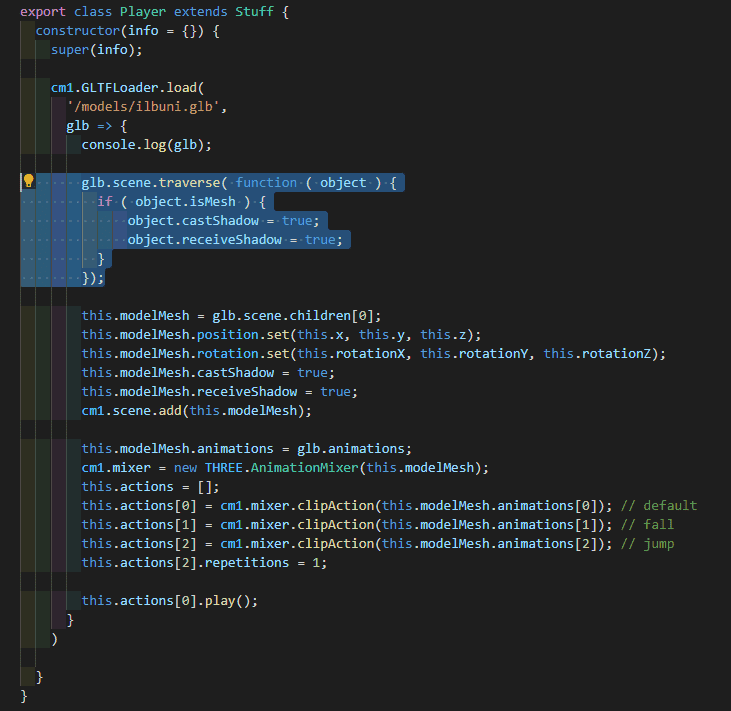Click 'cm1.scene.add(this.modelMesh);'
Viewport: 731px width, 711px height.
pyautogui.click(x=196, y=411)
